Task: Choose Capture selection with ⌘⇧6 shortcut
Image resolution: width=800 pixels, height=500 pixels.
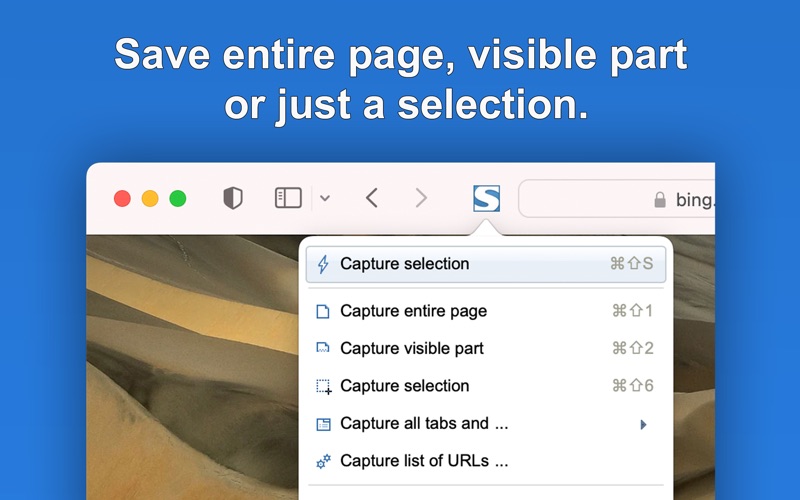Action: point(486,386)
